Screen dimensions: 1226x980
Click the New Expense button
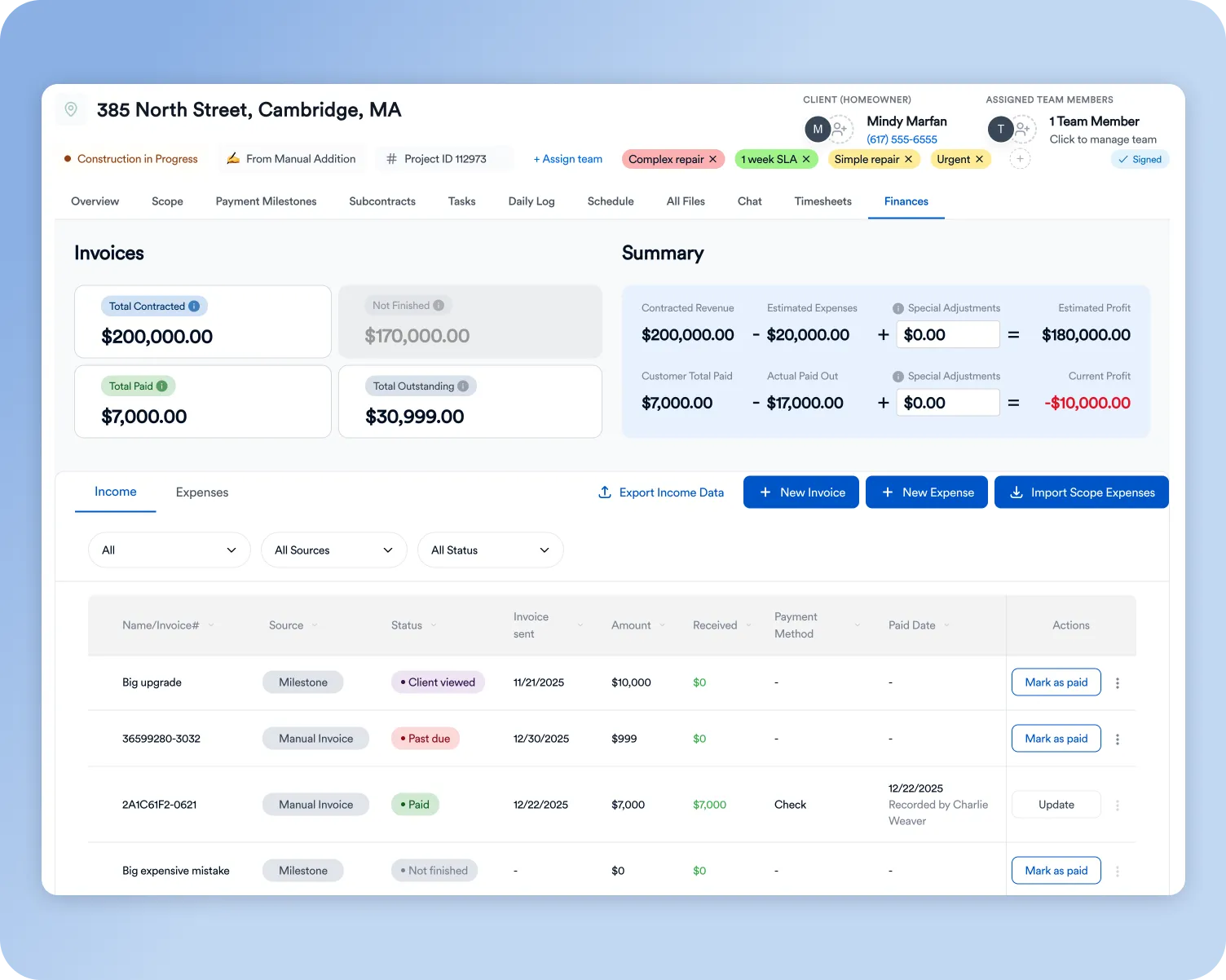(927, 492)
